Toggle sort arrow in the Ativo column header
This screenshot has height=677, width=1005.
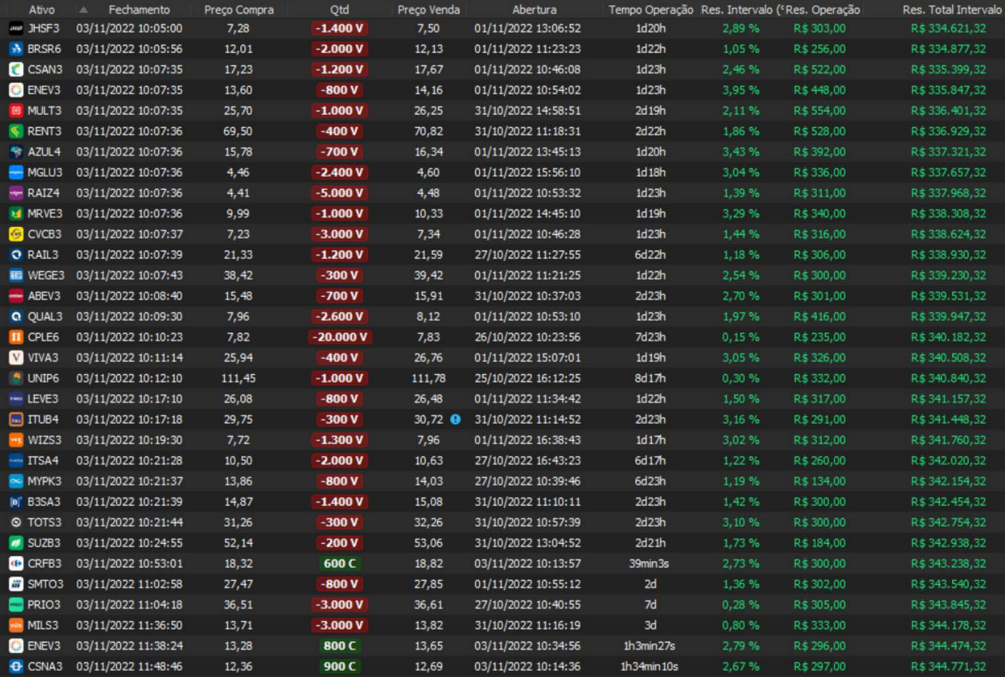pos(84,9)
